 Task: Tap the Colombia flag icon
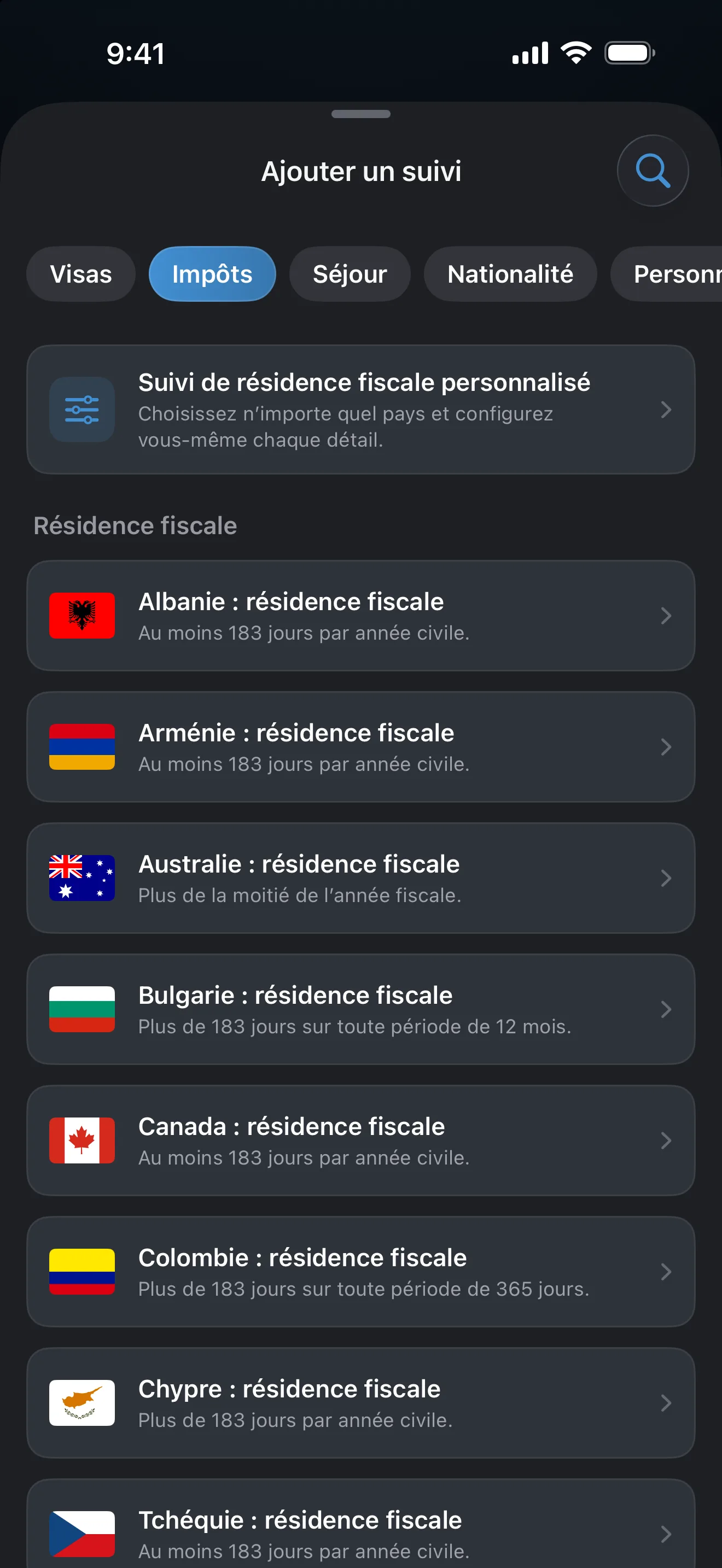(x=82, y=1272)
